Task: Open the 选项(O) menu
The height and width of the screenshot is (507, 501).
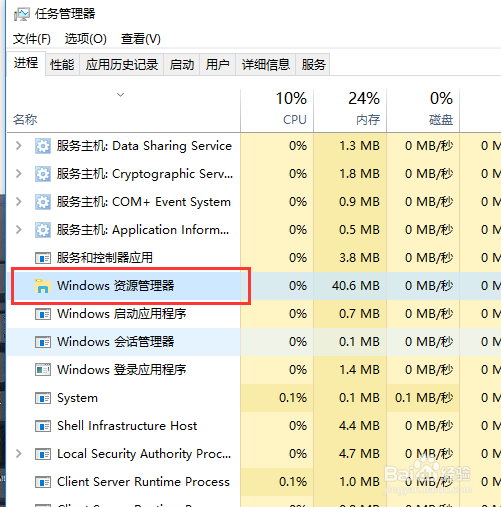Action: 85,39
